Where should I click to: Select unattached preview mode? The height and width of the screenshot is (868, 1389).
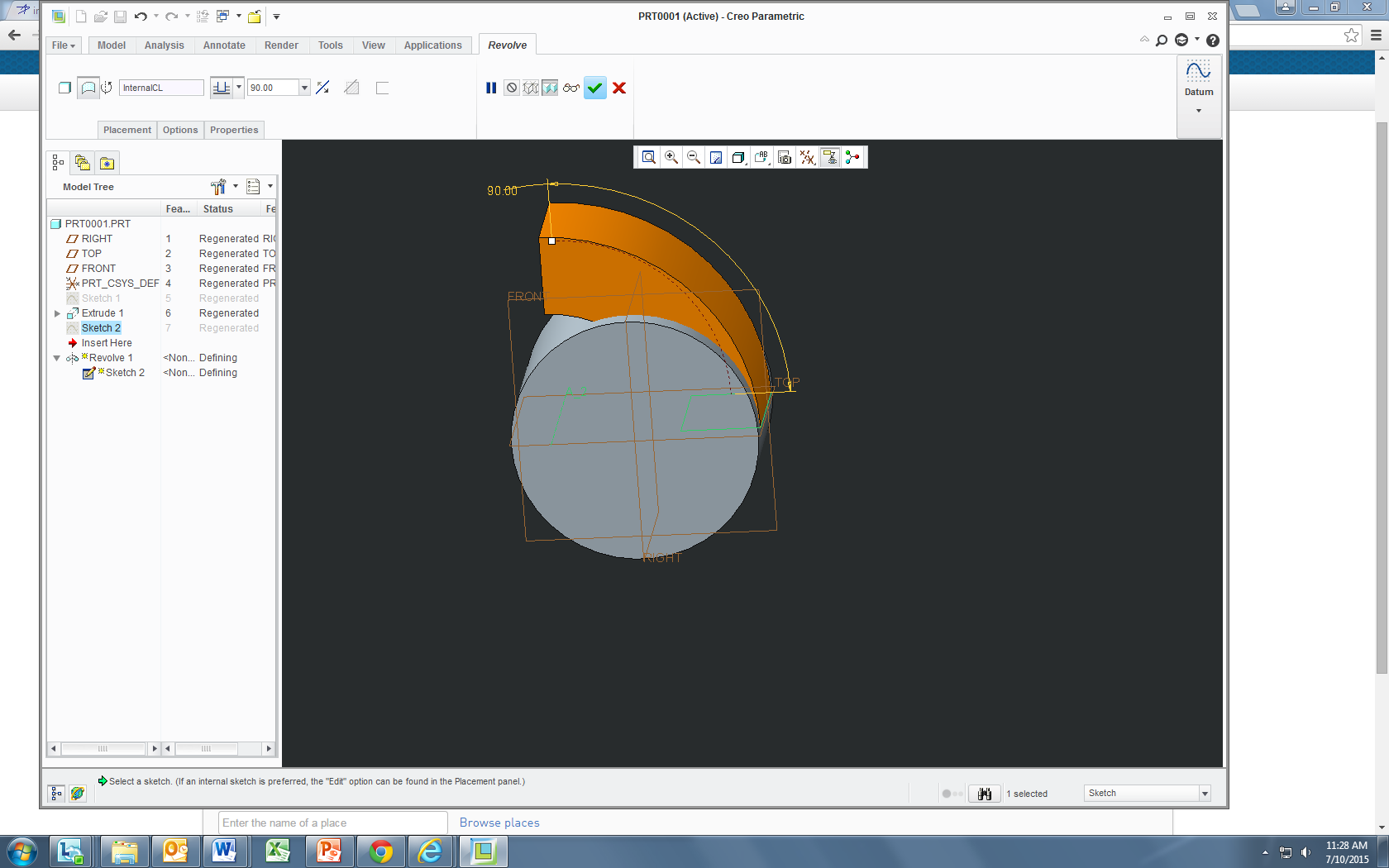pos(531,88)
